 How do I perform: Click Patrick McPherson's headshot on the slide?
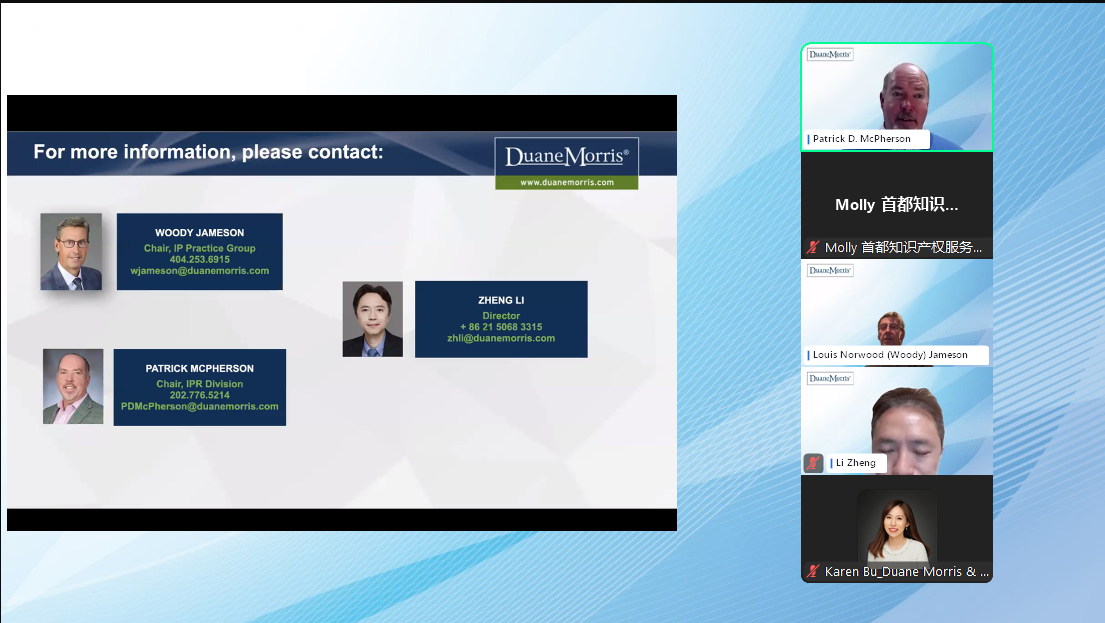tap(73, 386)
